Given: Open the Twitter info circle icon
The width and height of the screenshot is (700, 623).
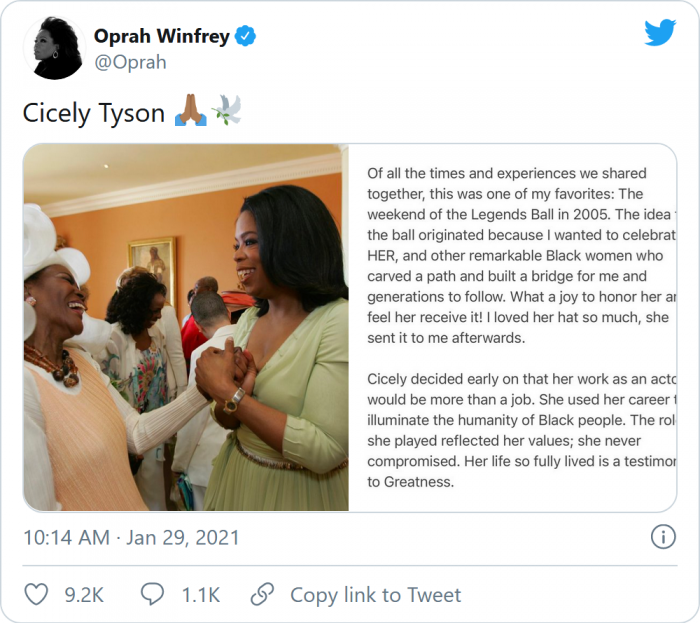Looking at the screenshot, I should 663,537.
